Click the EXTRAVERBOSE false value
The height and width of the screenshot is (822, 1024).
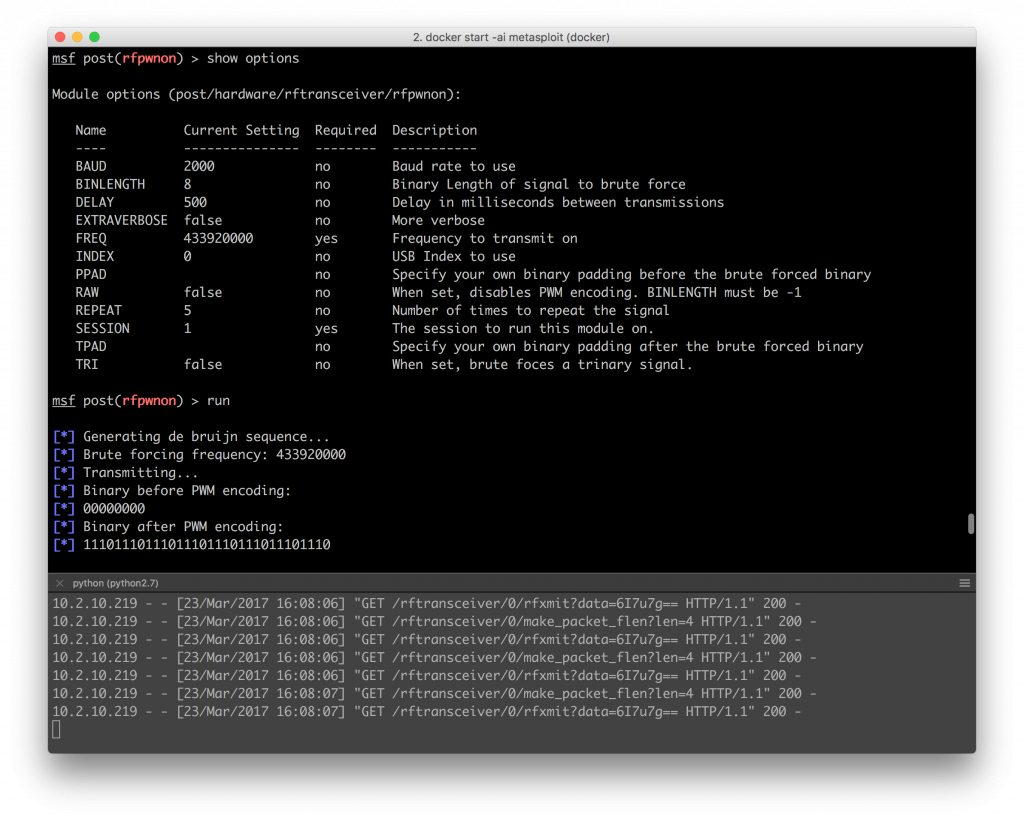click(x=203, y=220)
